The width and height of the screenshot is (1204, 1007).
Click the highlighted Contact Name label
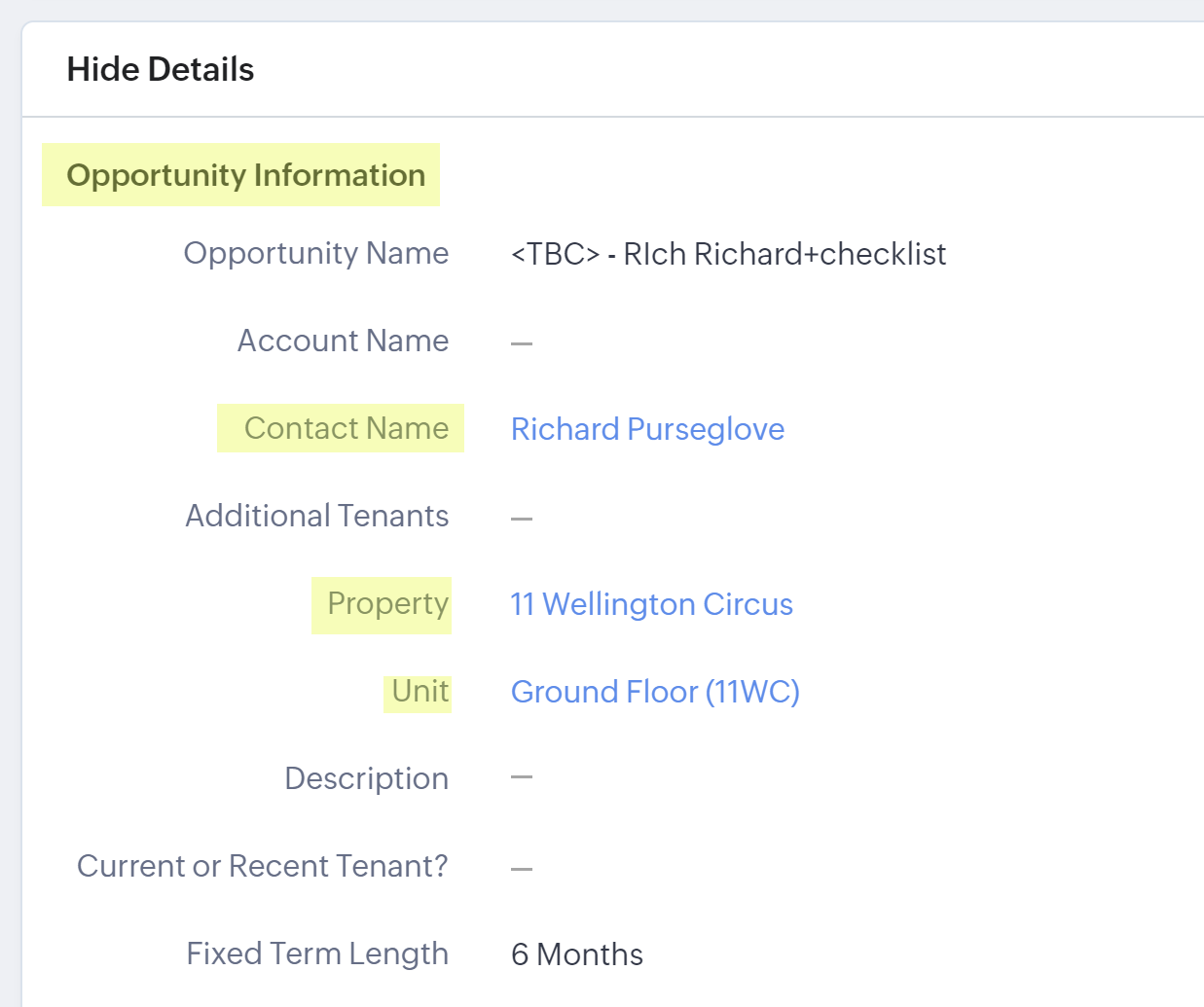346,429
